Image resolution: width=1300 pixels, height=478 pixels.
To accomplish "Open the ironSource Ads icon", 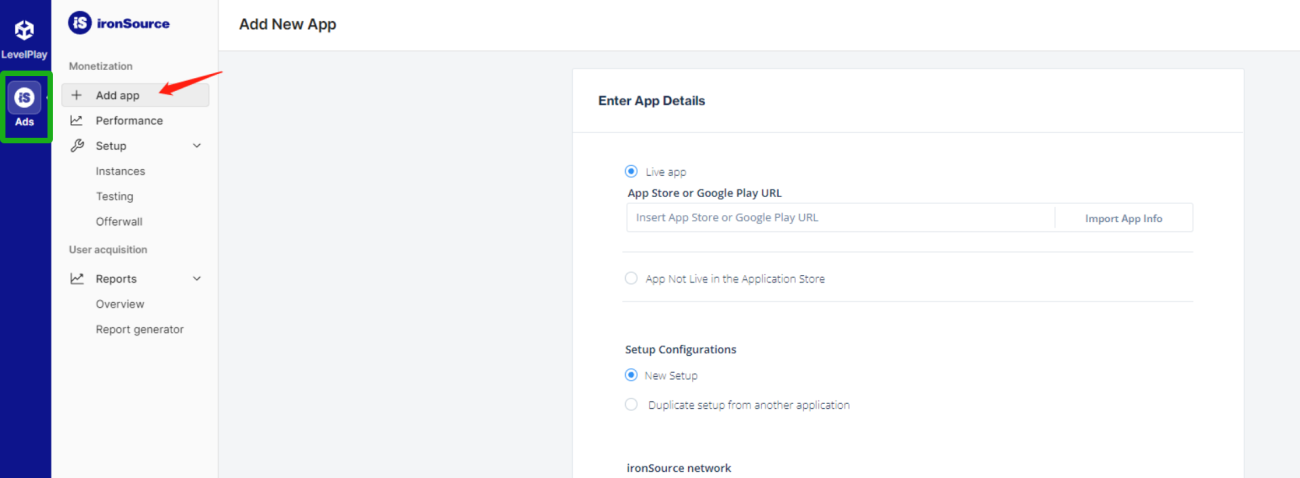I will (25, 98).
